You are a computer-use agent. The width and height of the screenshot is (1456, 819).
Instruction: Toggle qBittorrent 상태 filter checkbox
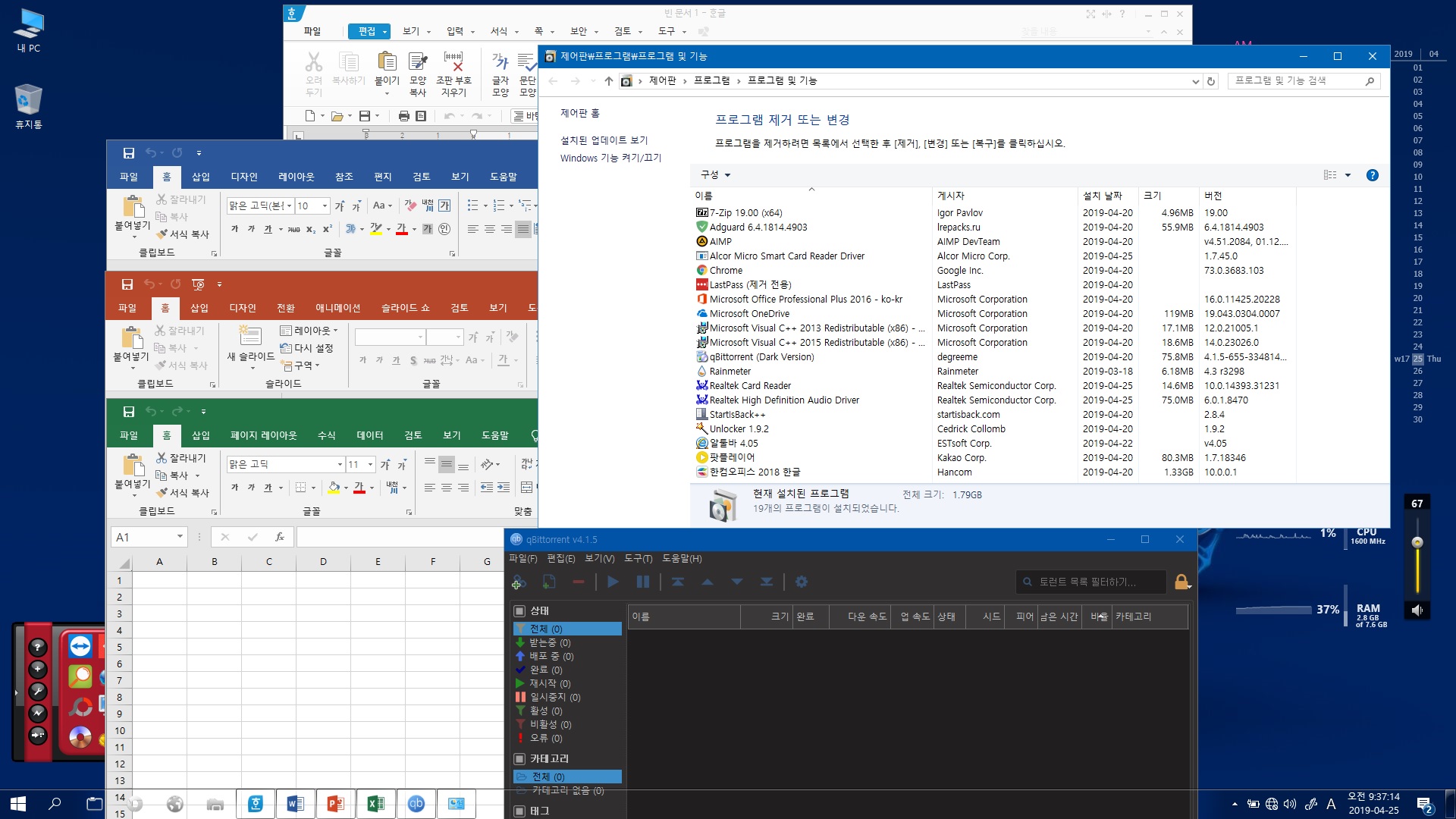coord(519,611)
